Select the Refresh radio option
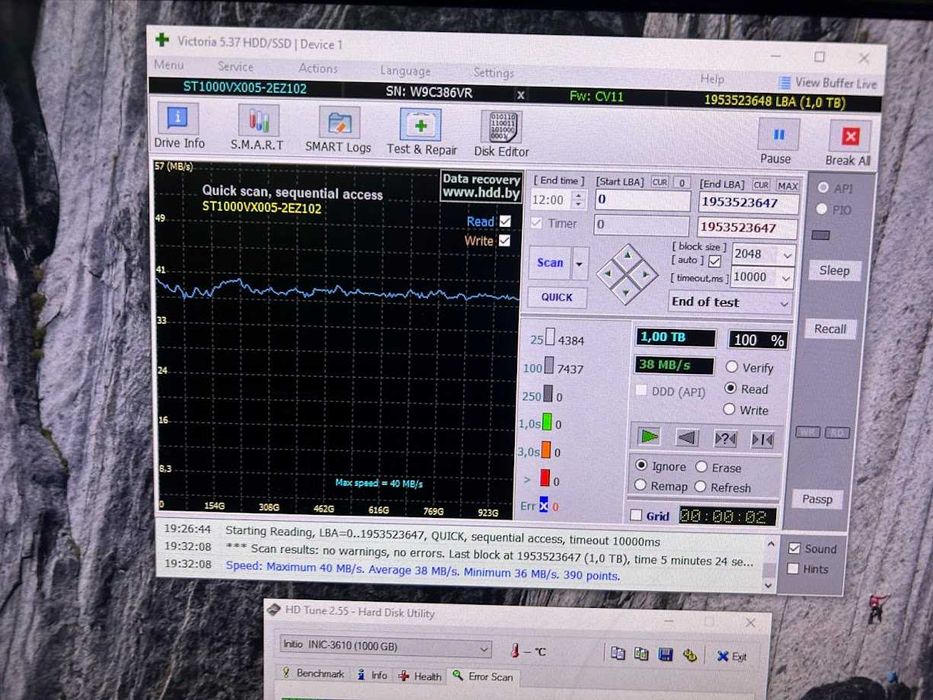 click(700, 487)
